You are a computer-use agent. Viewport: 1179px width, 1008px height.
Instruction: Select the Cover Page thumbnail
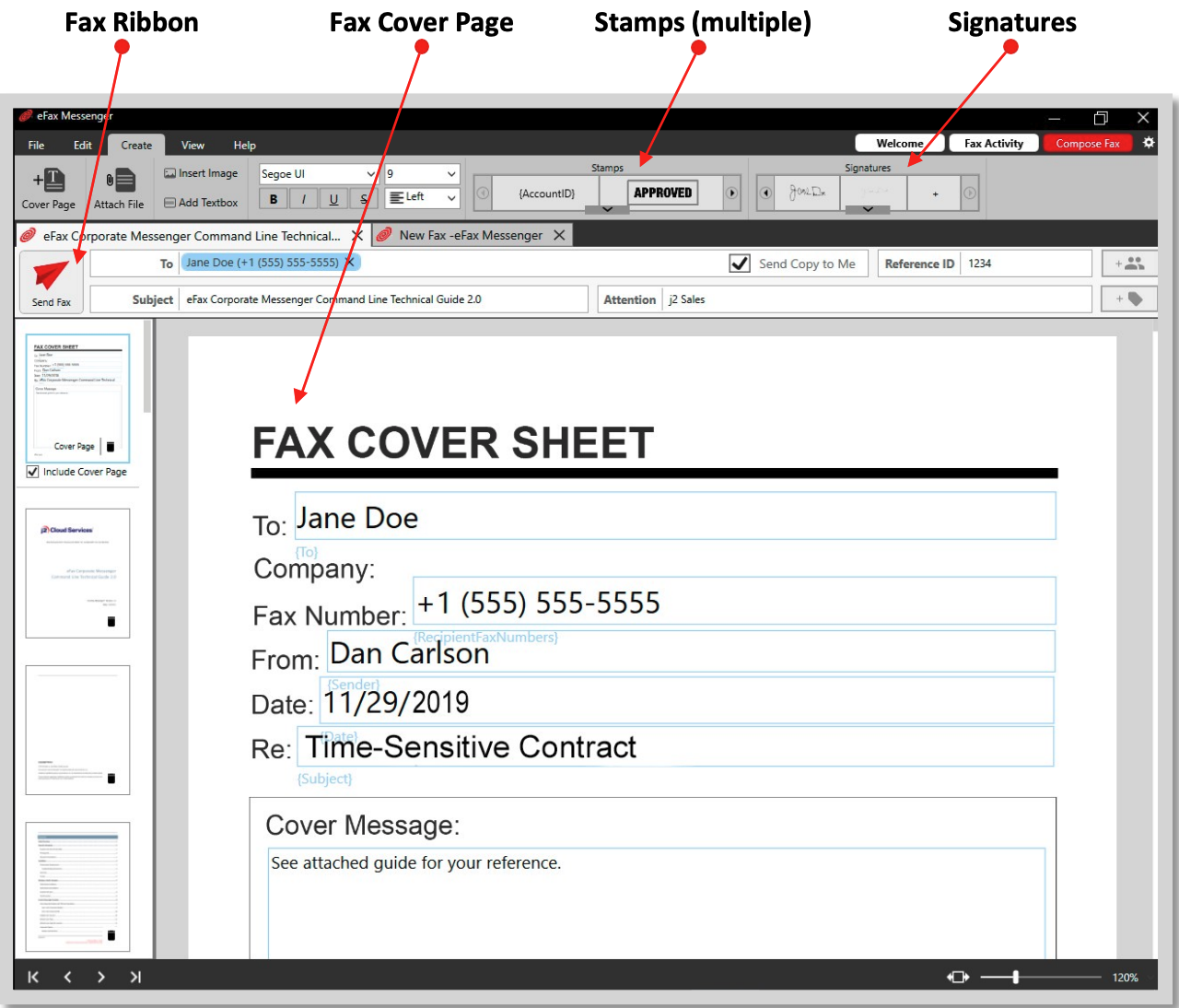pos(77,398)
